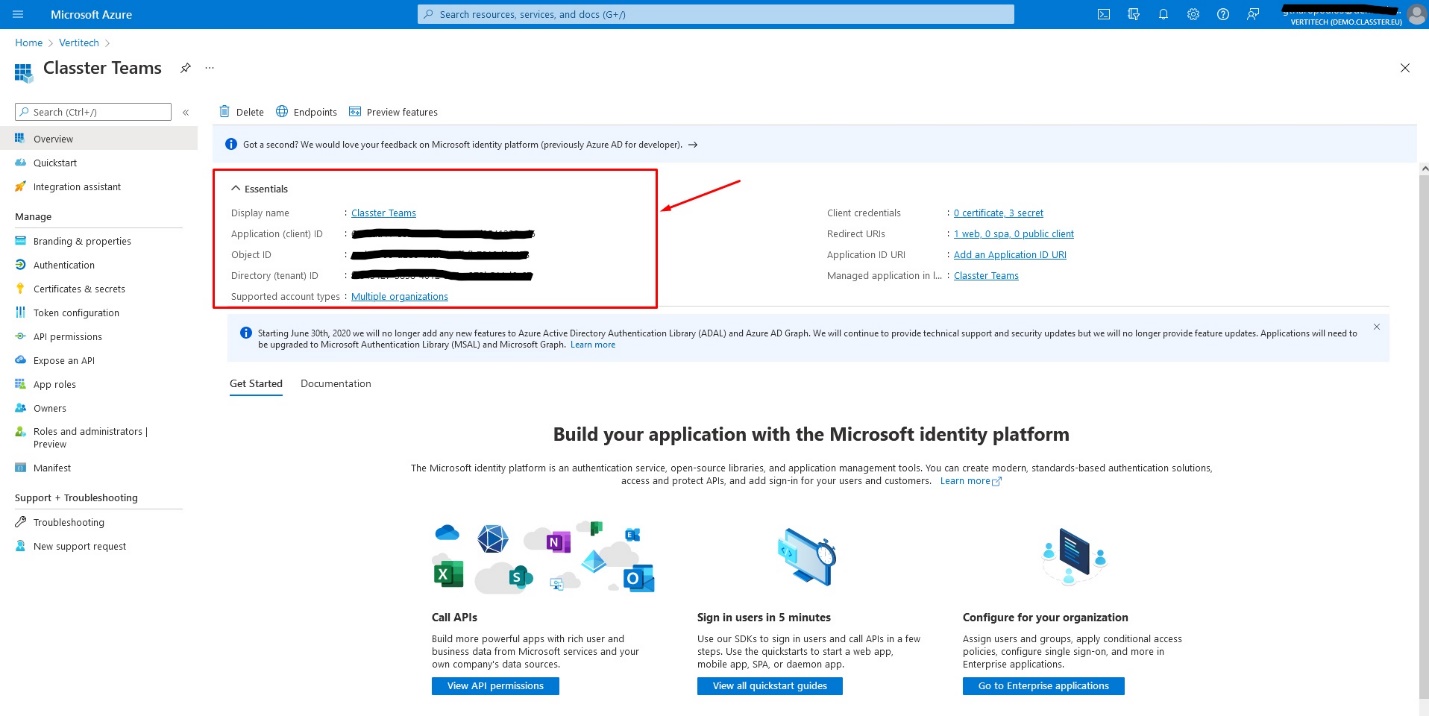Switch to the Get Started tab
This screenshot has width=1429, height=716.
[x=256, y=384]
